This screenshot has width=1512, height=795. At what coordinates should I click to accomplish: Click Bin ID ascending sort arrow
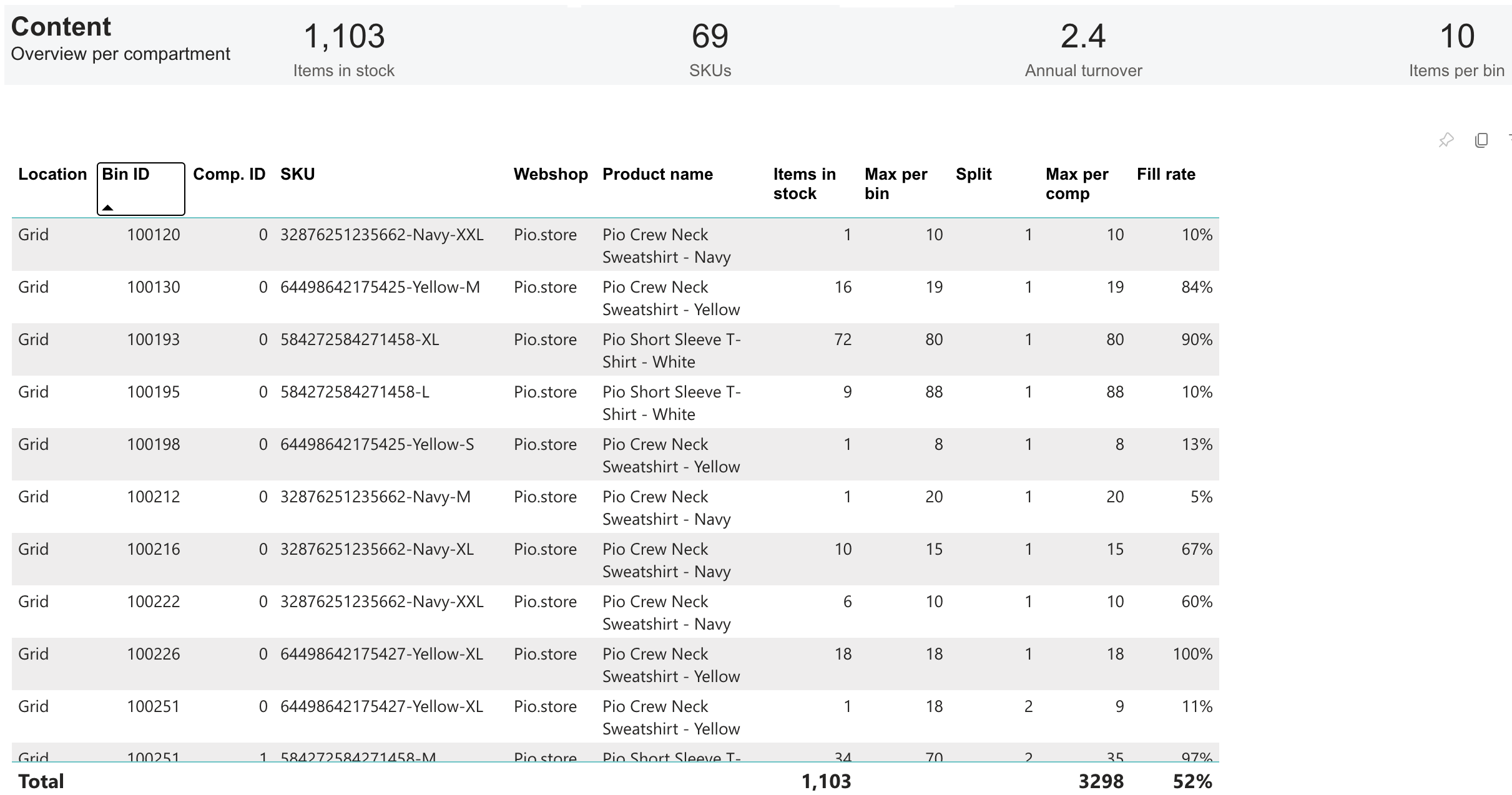tap(108, 208)
